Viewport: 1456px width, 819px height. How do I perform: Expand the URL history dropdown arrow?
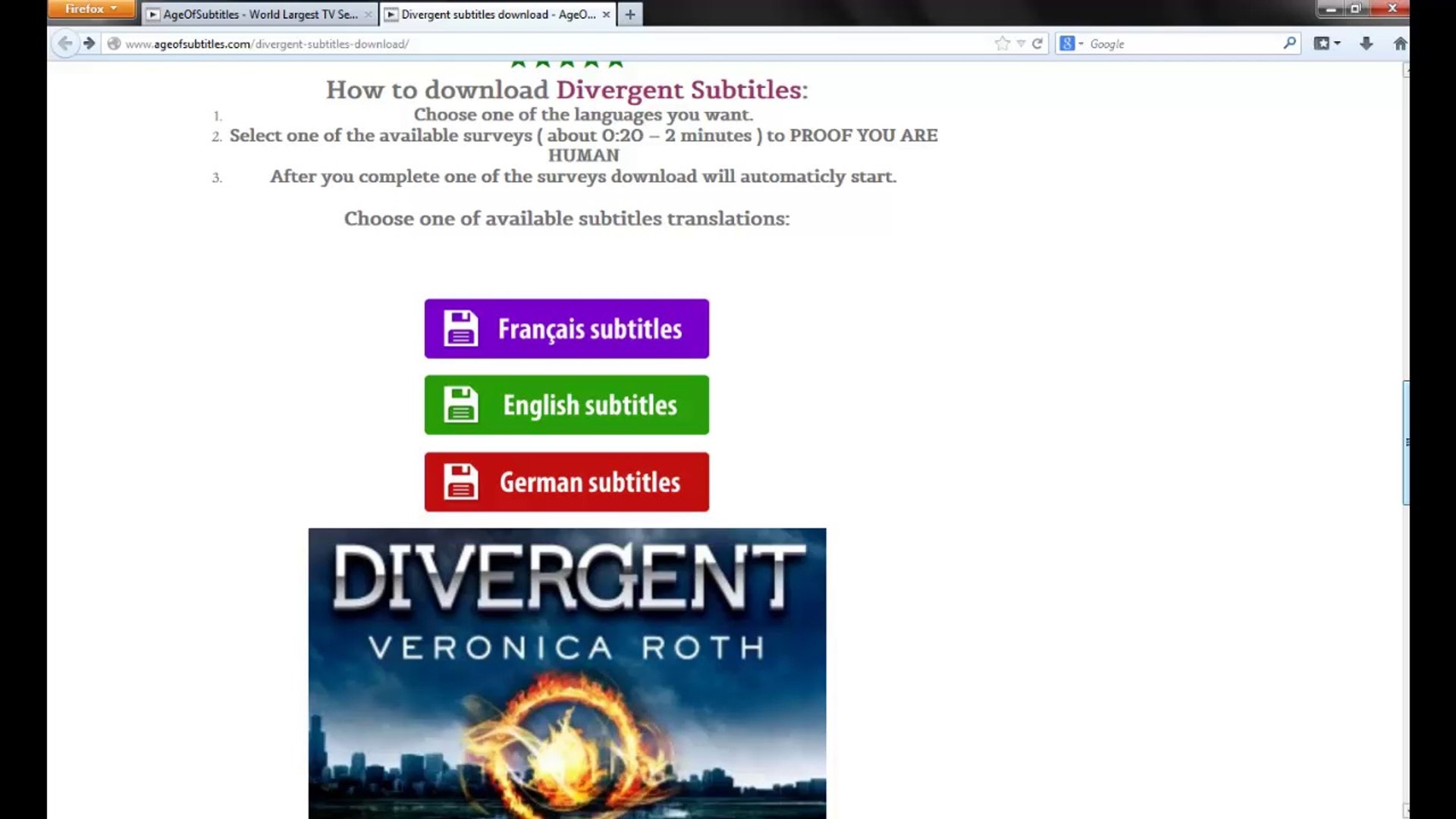pos(1021,43)
